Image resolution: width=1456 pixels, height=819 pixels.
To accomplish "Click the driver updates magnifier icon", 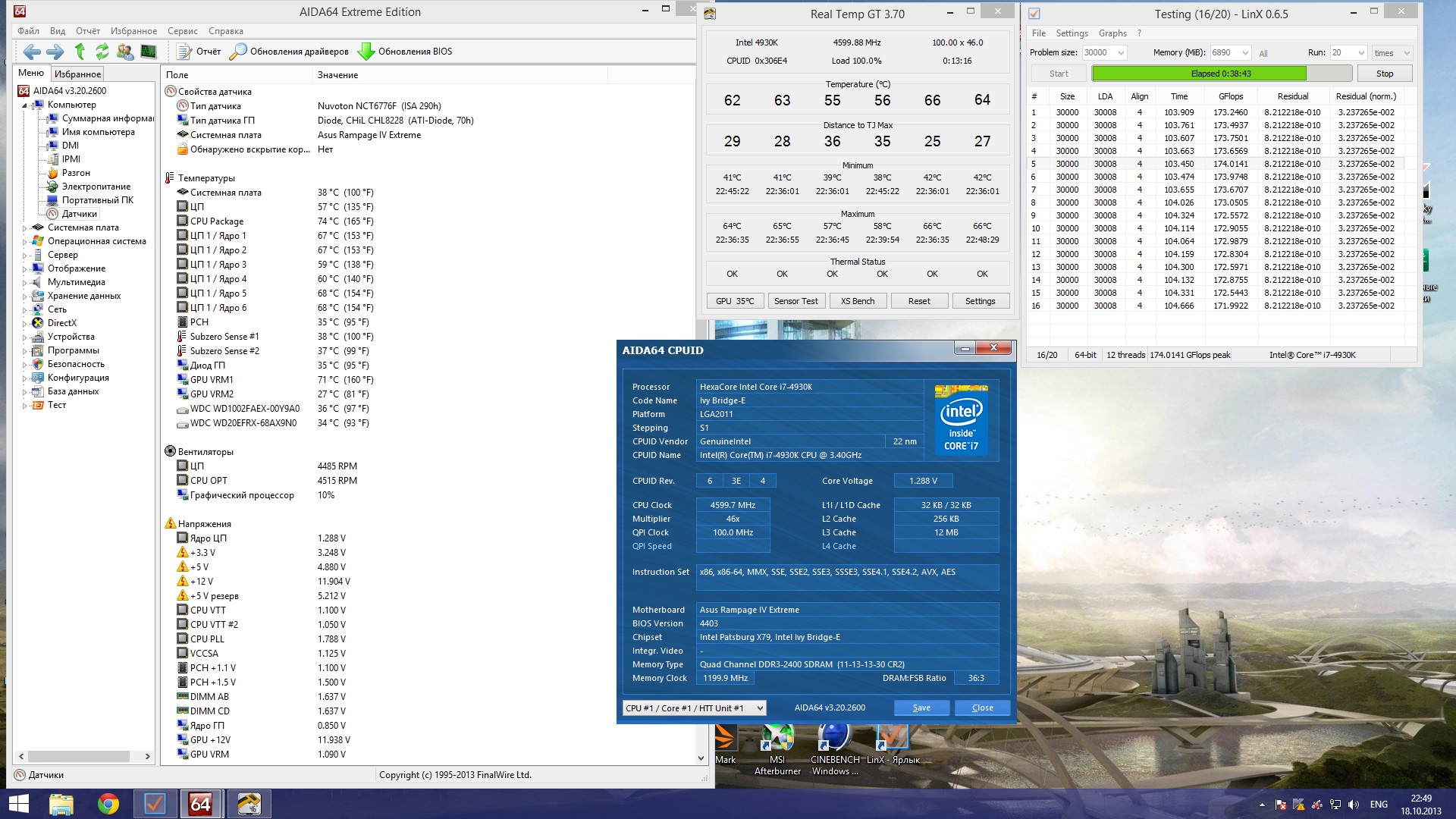I will point(238,52).
